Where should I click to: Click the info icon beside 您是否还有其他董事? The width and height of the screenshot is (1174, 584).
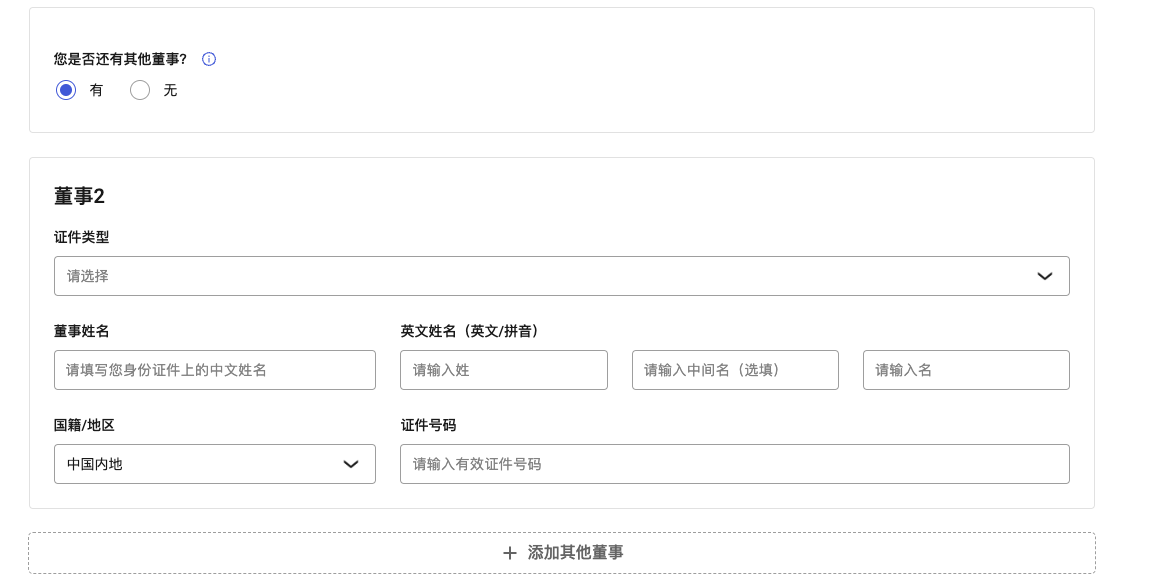209,59
